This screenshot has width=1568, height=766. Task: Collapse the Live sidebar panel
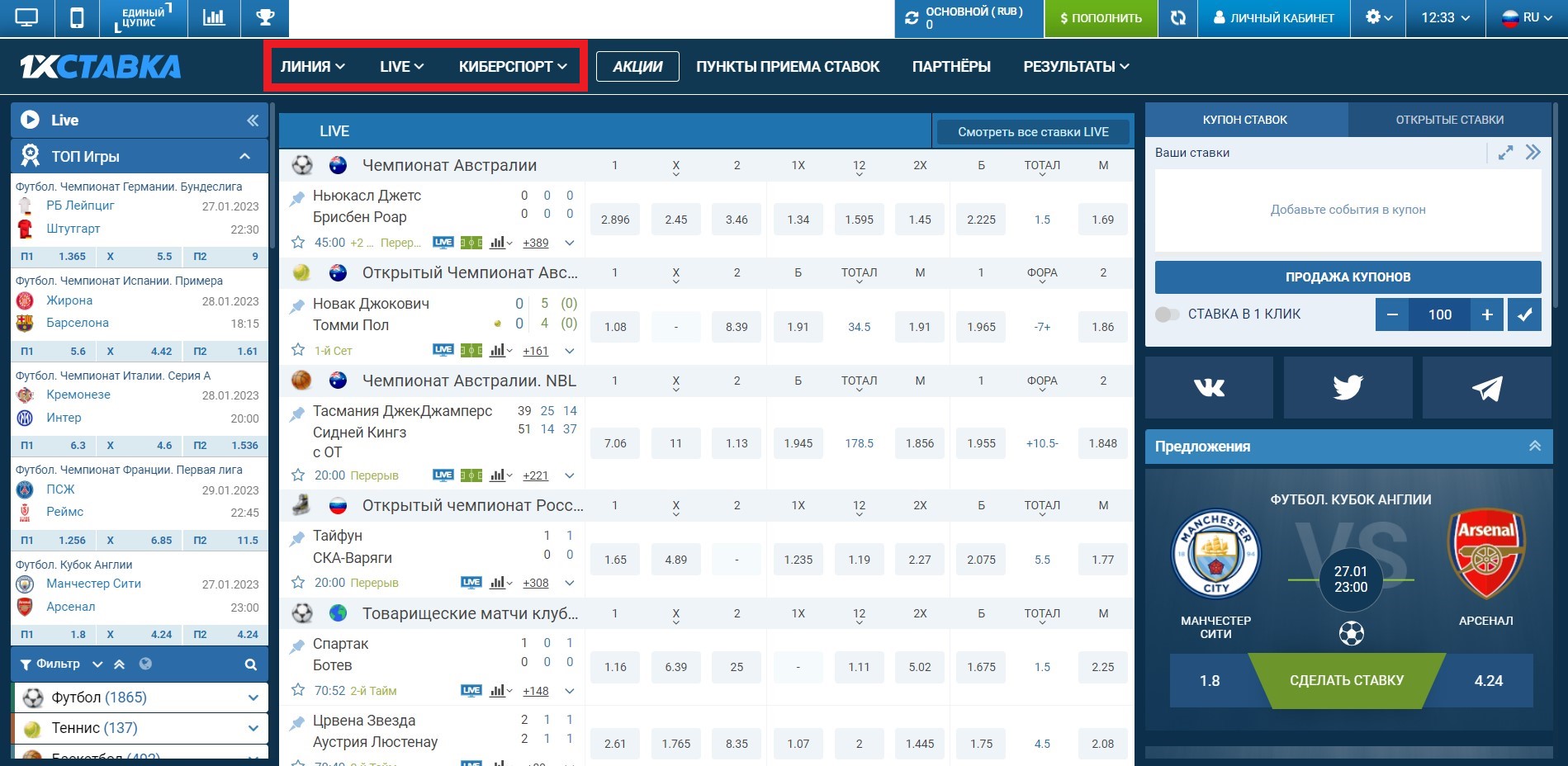pos(253,121)
